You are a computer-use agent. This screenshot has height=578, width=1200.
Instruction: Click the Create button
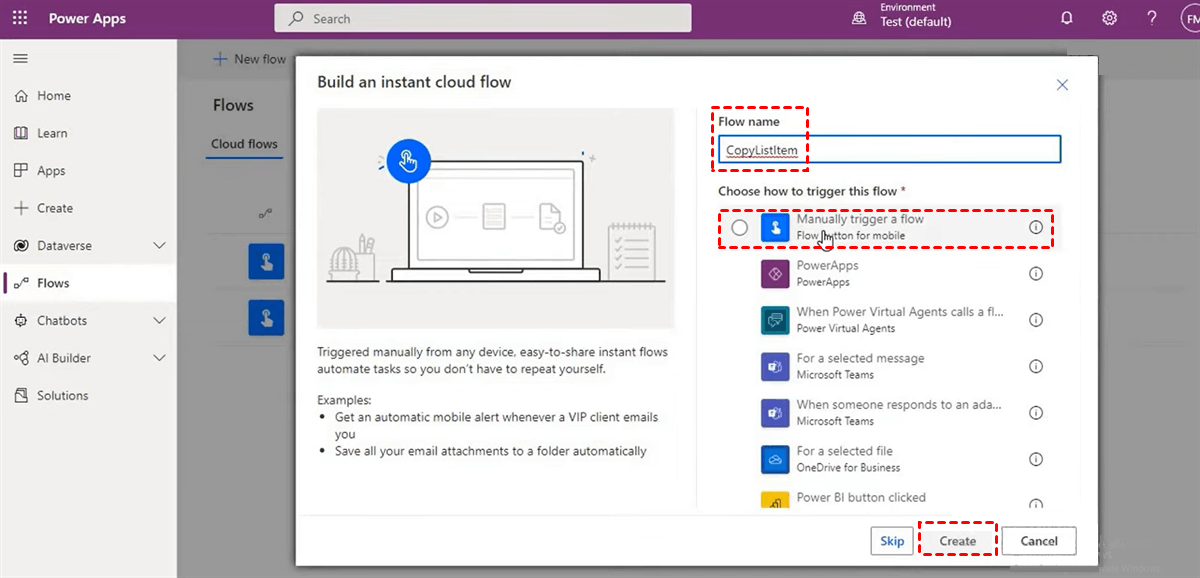pyautogui.click(x=957, y=541)
